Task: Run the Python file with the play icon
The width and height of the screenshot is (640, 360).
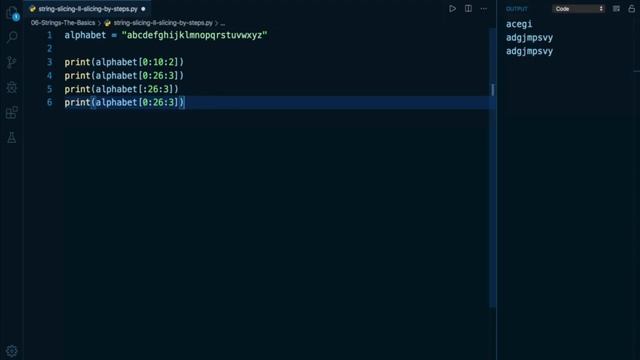Action: [452, 9]
